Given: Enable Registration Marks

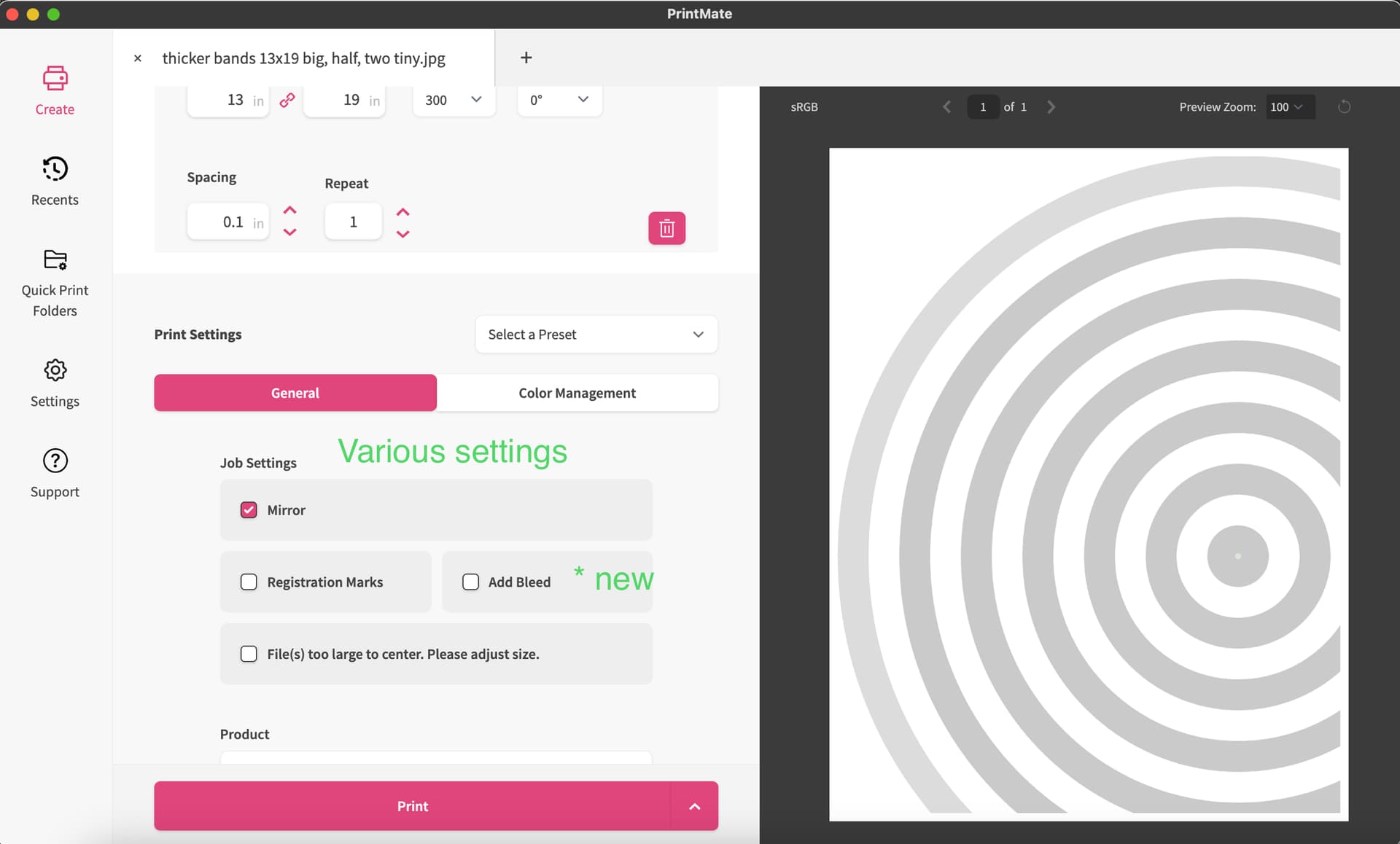Looking at the screenshot, I should click(249, 582).
